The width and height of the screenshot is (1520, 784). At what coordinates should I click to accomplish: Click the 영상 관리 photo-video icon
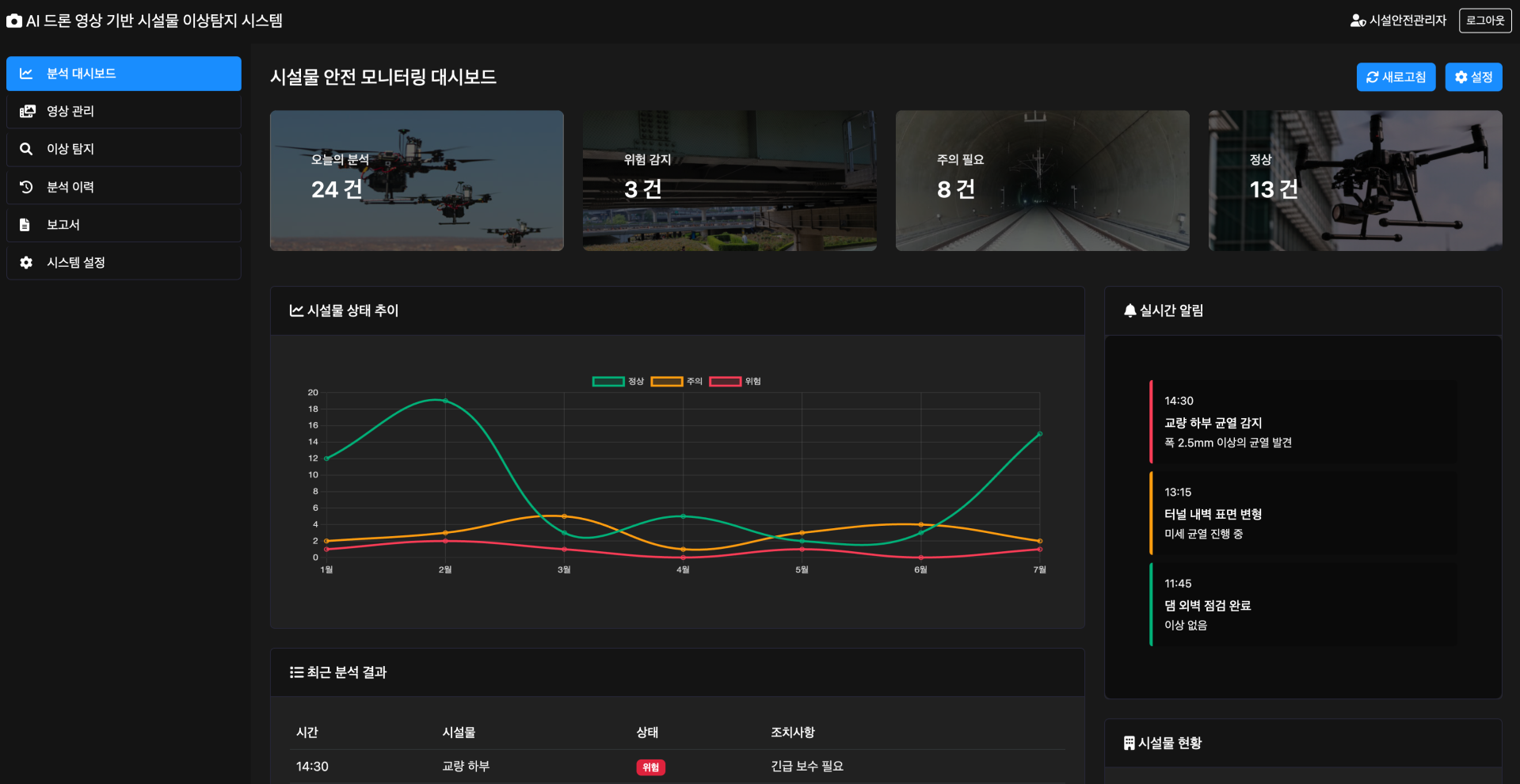pyautogui.click(x=27, y=112)
